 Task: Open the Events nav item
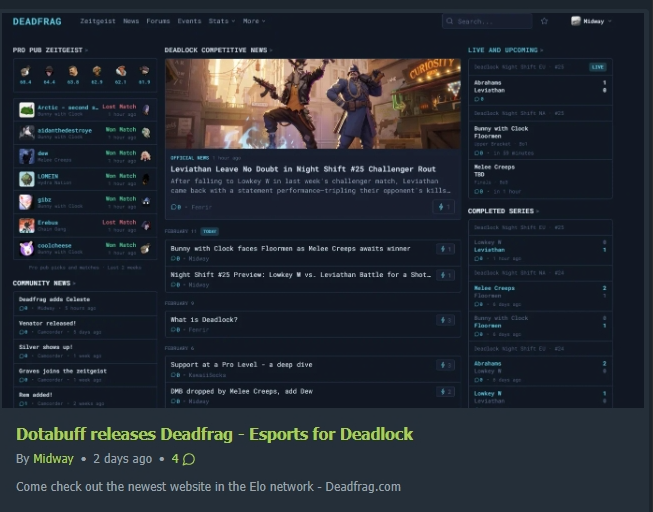(x=189, y=21)
